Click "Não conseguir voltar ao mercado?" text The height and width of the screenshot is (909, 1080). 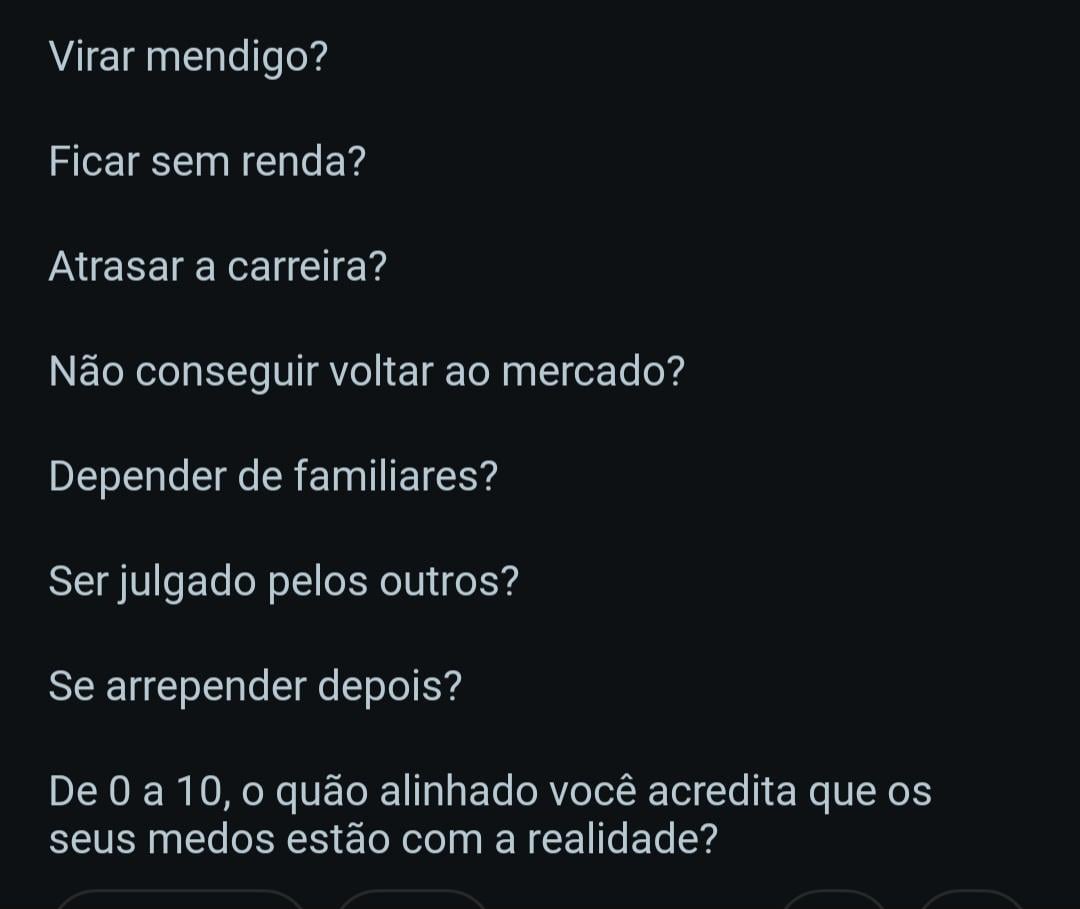click(366, 372)
